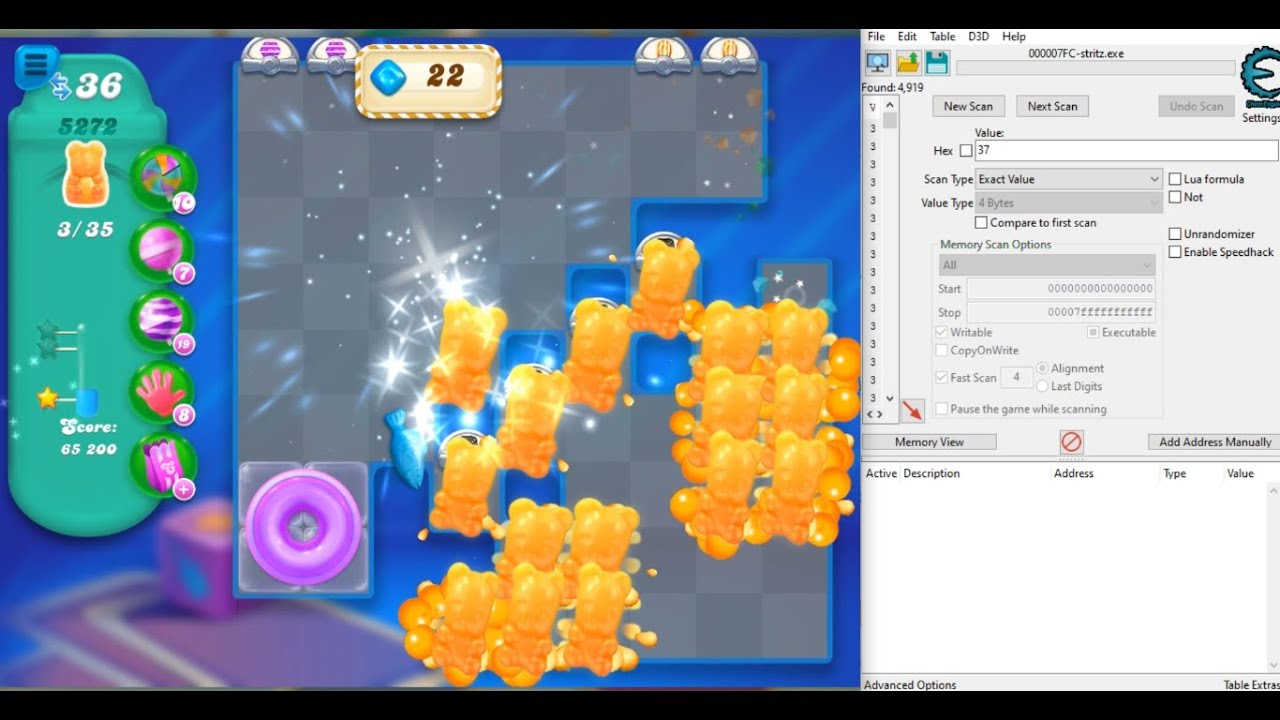
Task: Open Table Extras
Action: point(1251,685)
